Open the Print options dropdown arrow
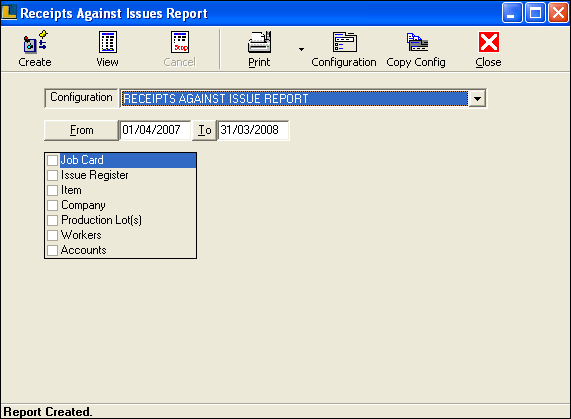Screen dimensions: 571x419 [x=301, y=49]
